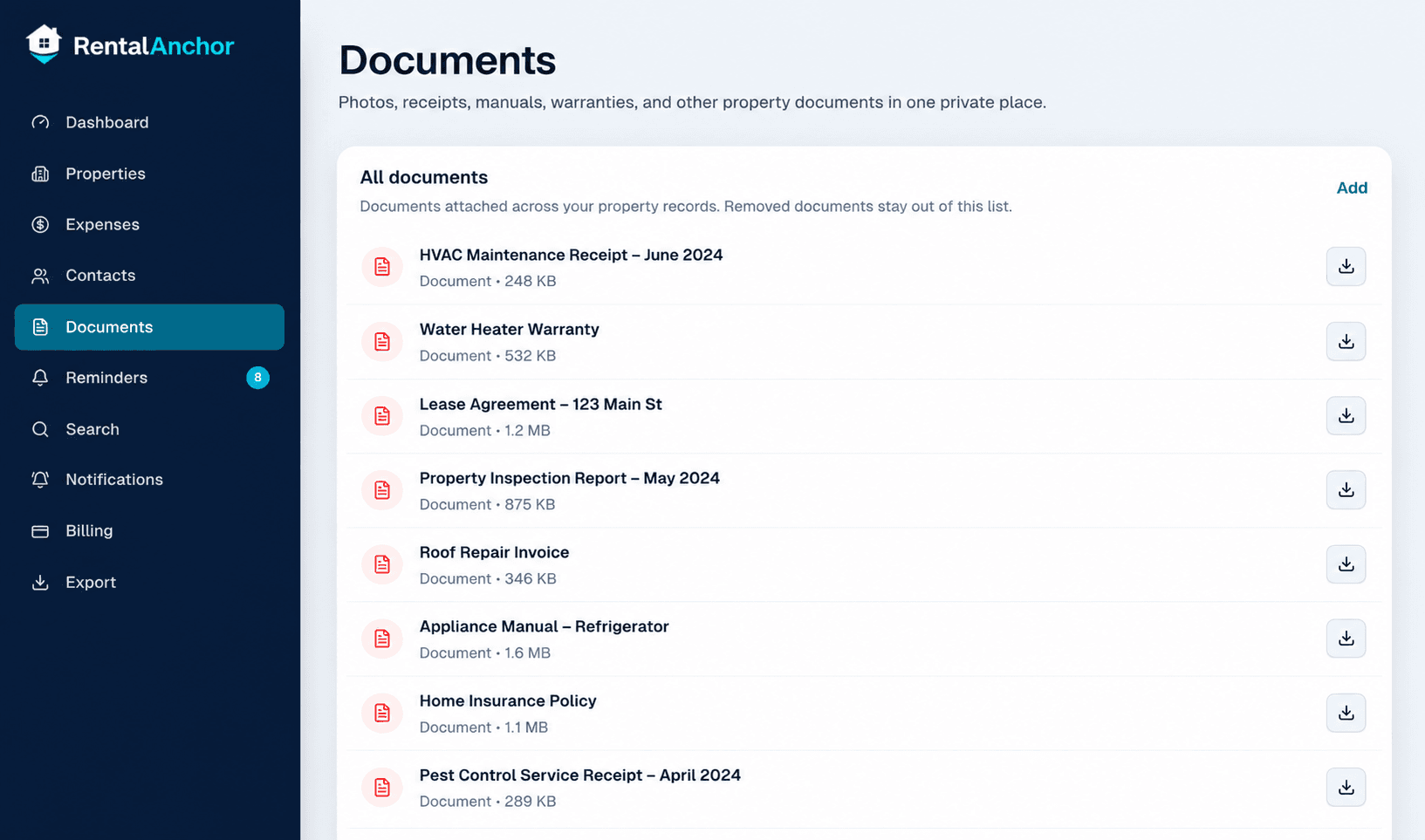The image size is (1425, 840).
Task: Download Lease Agreement – 123 Main St
Action: click(1346, 415)
